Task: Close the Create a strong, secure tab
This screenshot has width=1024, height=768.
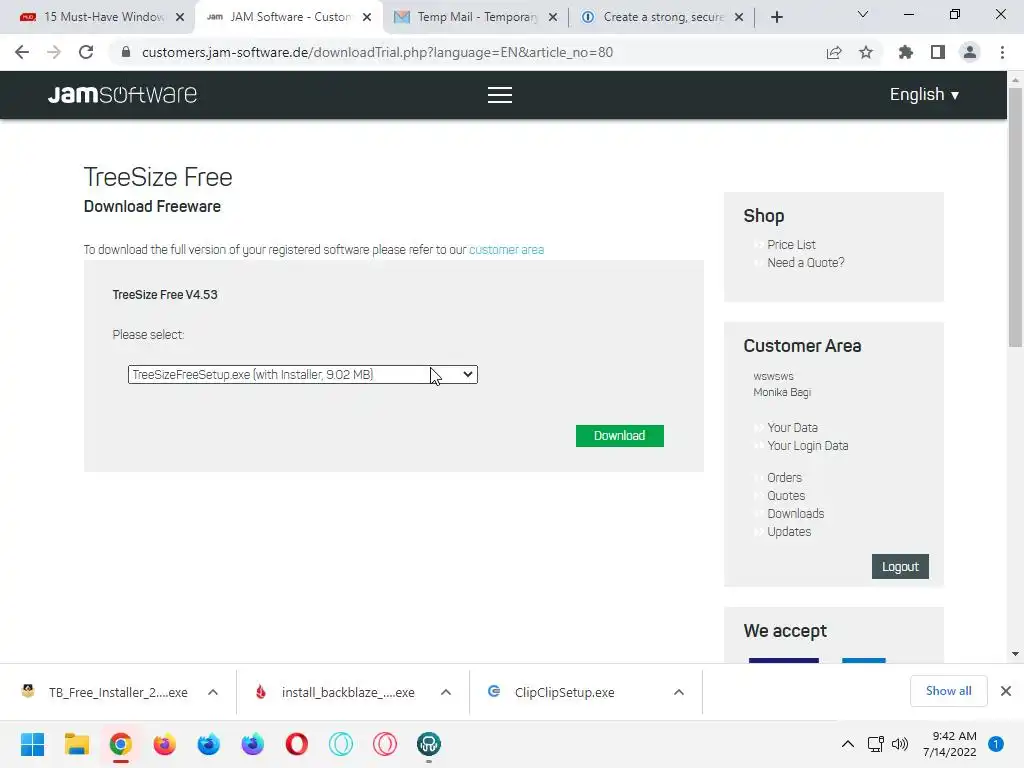Action: coord(739,17)
